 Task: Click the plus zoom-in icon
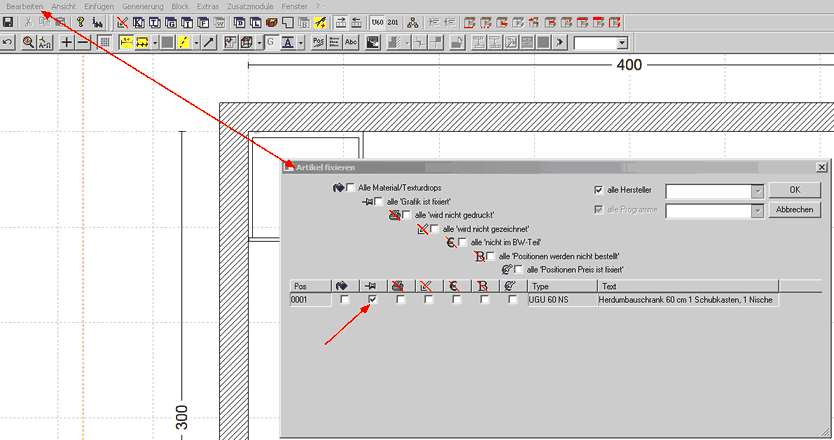pos(67,42)
